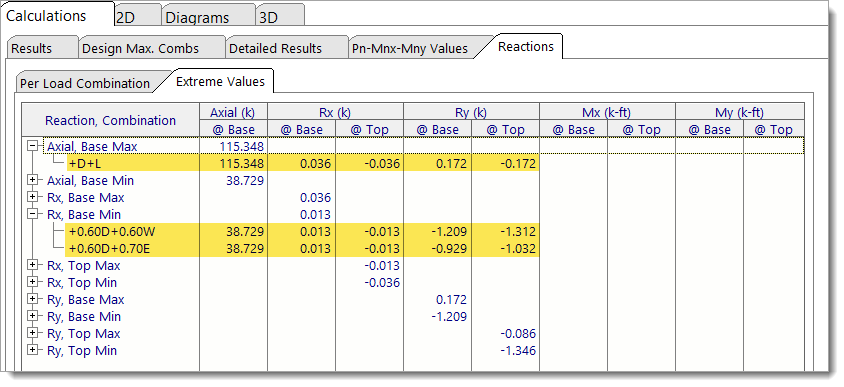This screenshot has height=387, width=844.
Task: Click the Ry, Top Max label
Action: coord(83,334)
